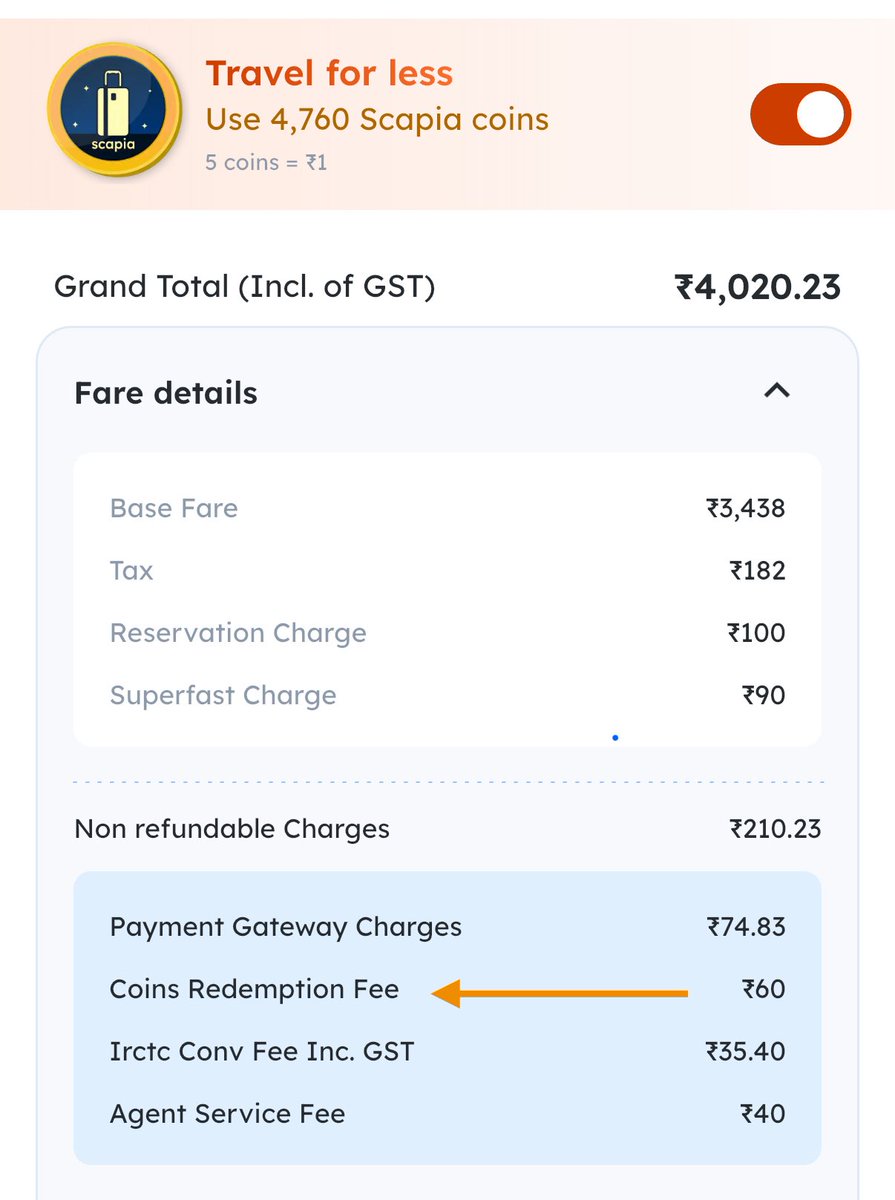
Task: Click the Travel for less heading
Action: [x=329, y=73]
